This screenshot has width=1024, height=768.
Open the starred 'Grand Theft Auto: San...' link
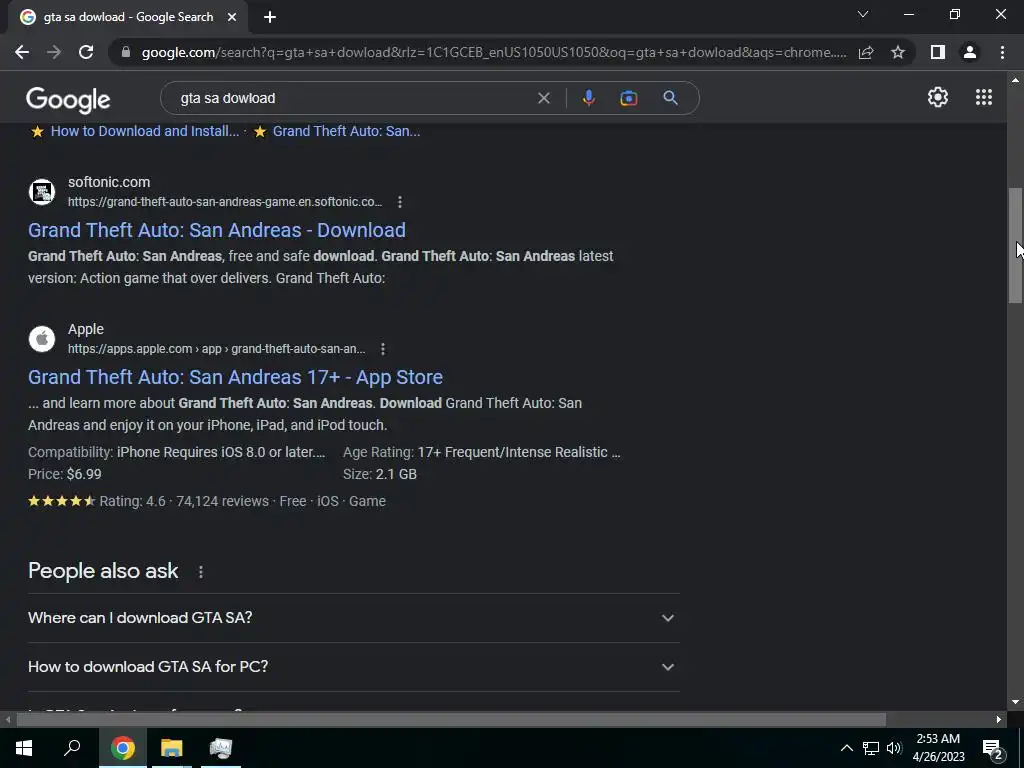click(x=346, y=131)
